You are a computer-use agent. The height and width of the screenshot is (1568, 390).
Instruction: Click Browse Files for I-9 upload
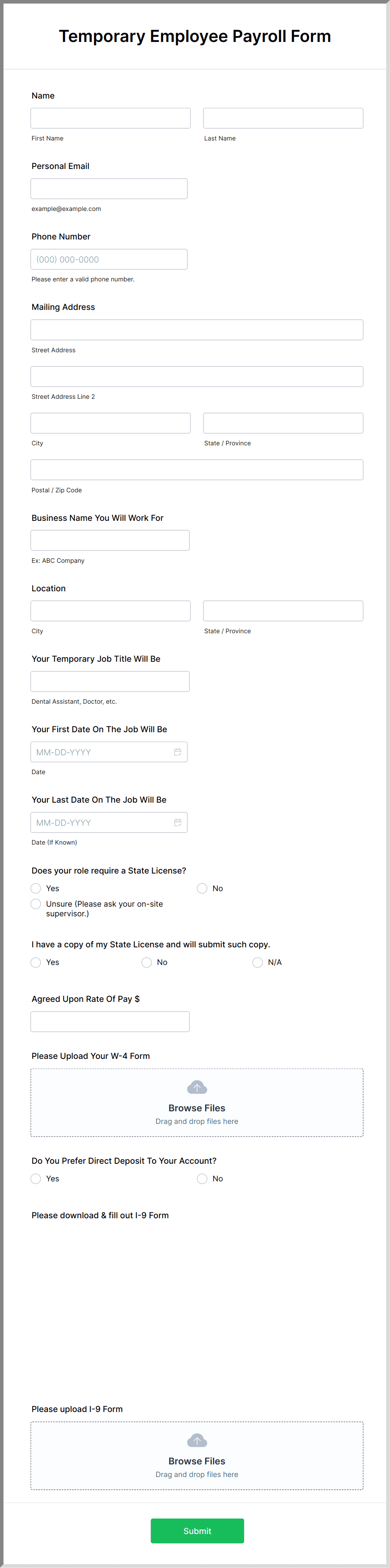coord(197,1461)
